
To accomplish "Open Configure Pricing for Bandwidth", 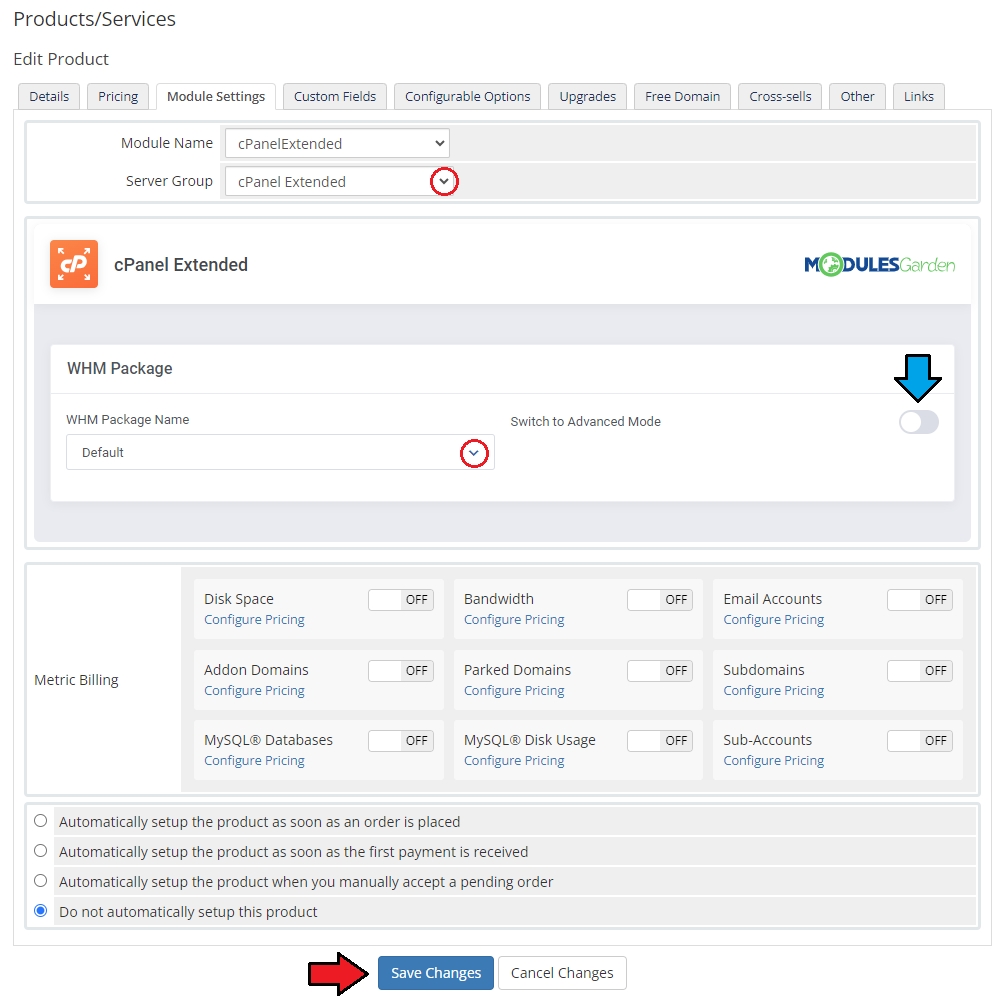I will (x=514, y=620).
